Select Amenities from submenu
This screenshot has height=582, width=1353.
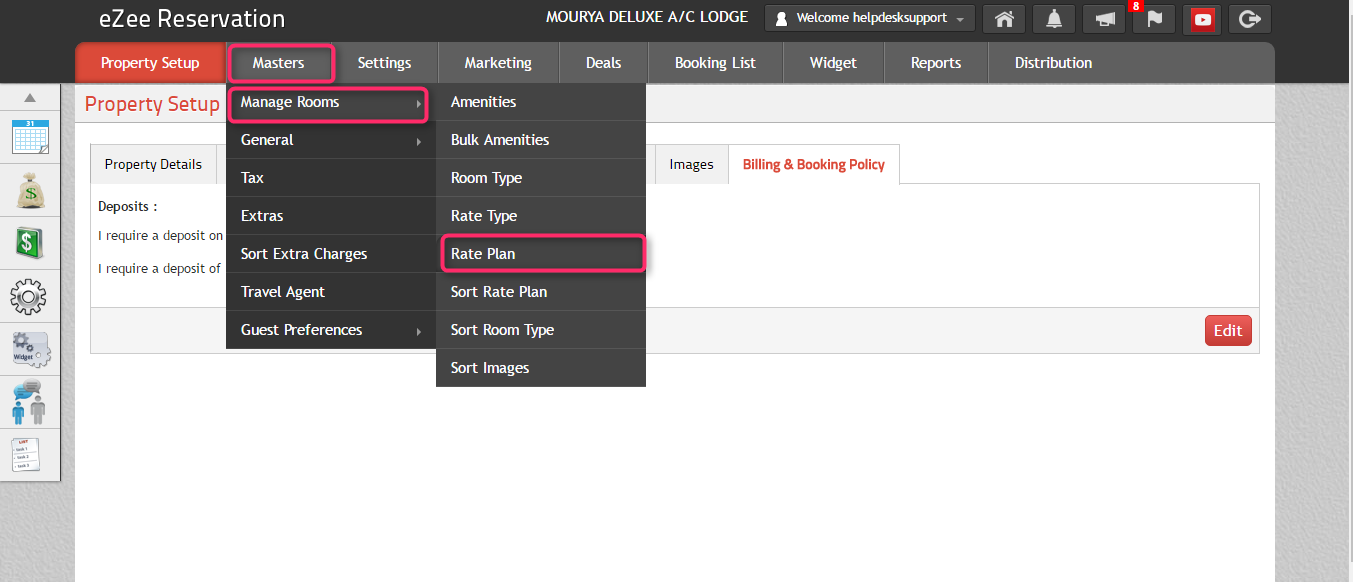pyautogui.click(x=541, y=102)
